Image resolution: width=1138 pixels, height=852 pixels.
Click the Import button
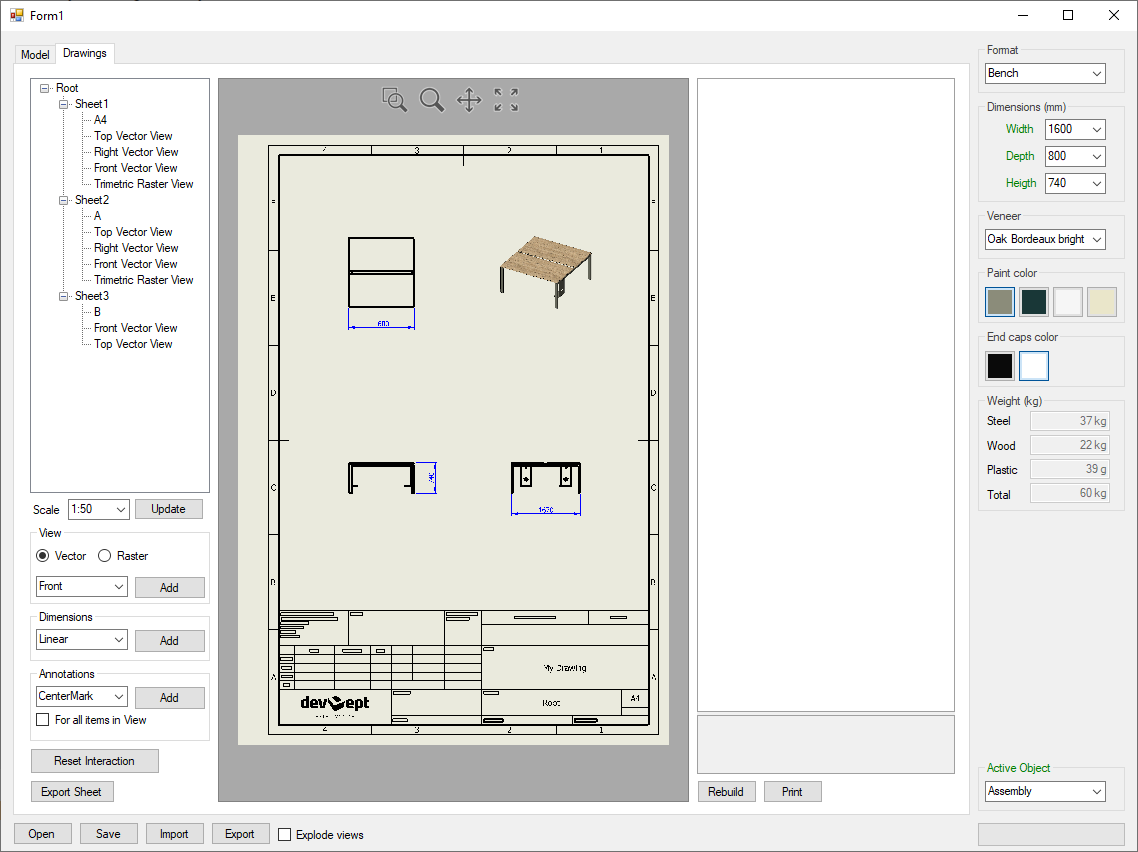click(x=174, y=834)
